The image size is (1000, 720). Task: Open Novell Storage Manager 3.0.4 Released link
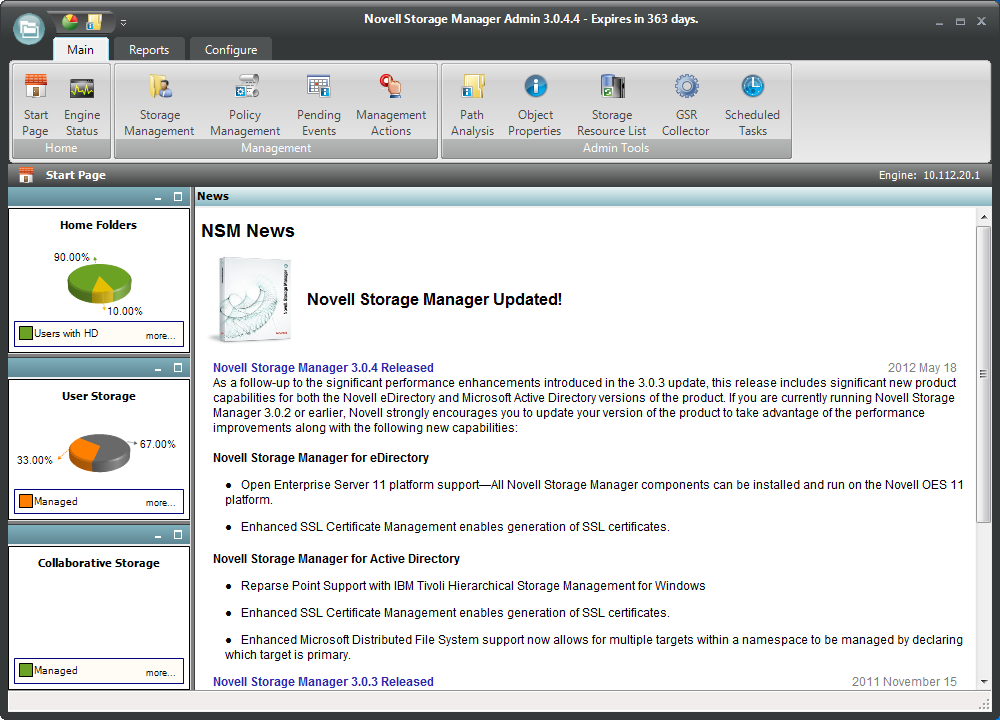point(323,368)
